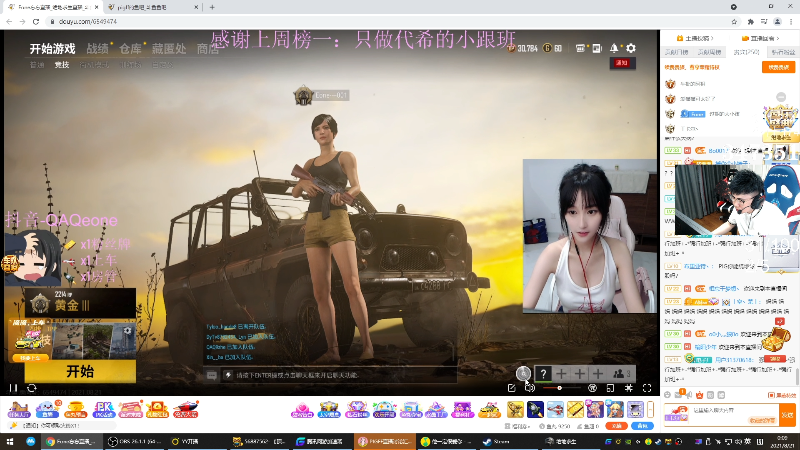Click the megaphone icon in chat toolbar

689,394
